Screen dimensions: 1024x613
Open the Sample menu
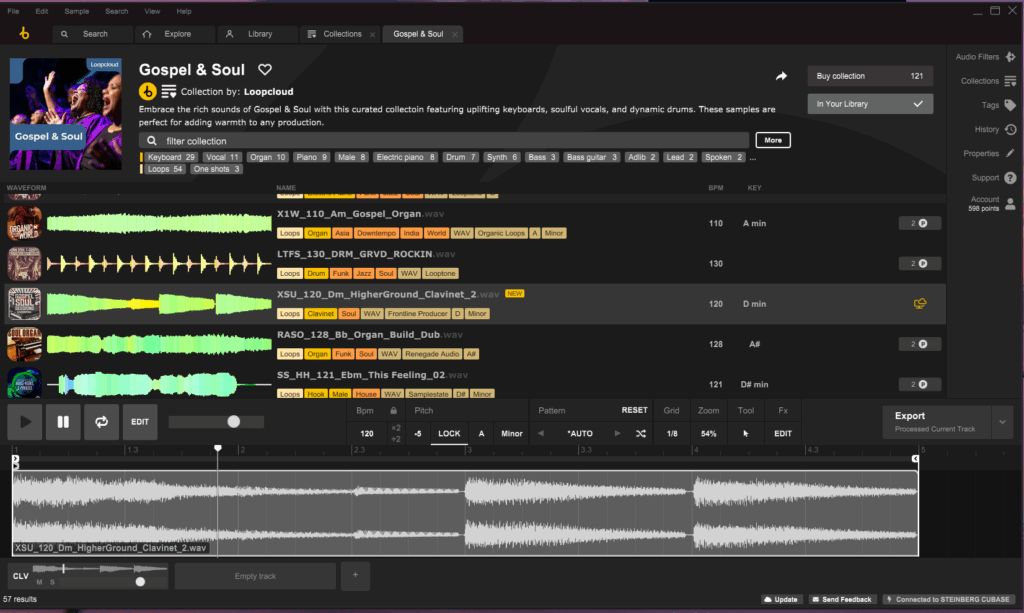(76, 11)
